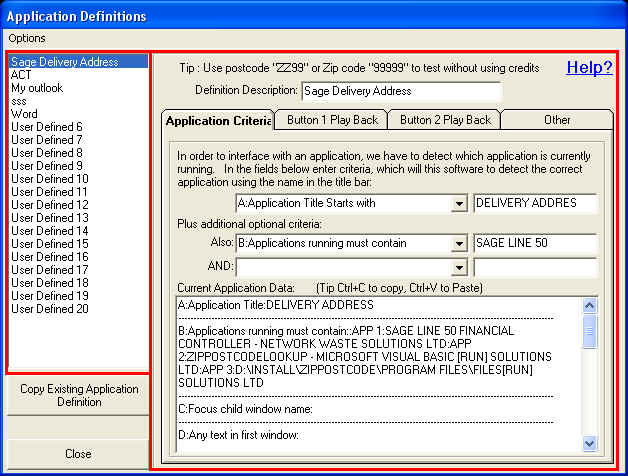Edit the Definition Description field

401,91
